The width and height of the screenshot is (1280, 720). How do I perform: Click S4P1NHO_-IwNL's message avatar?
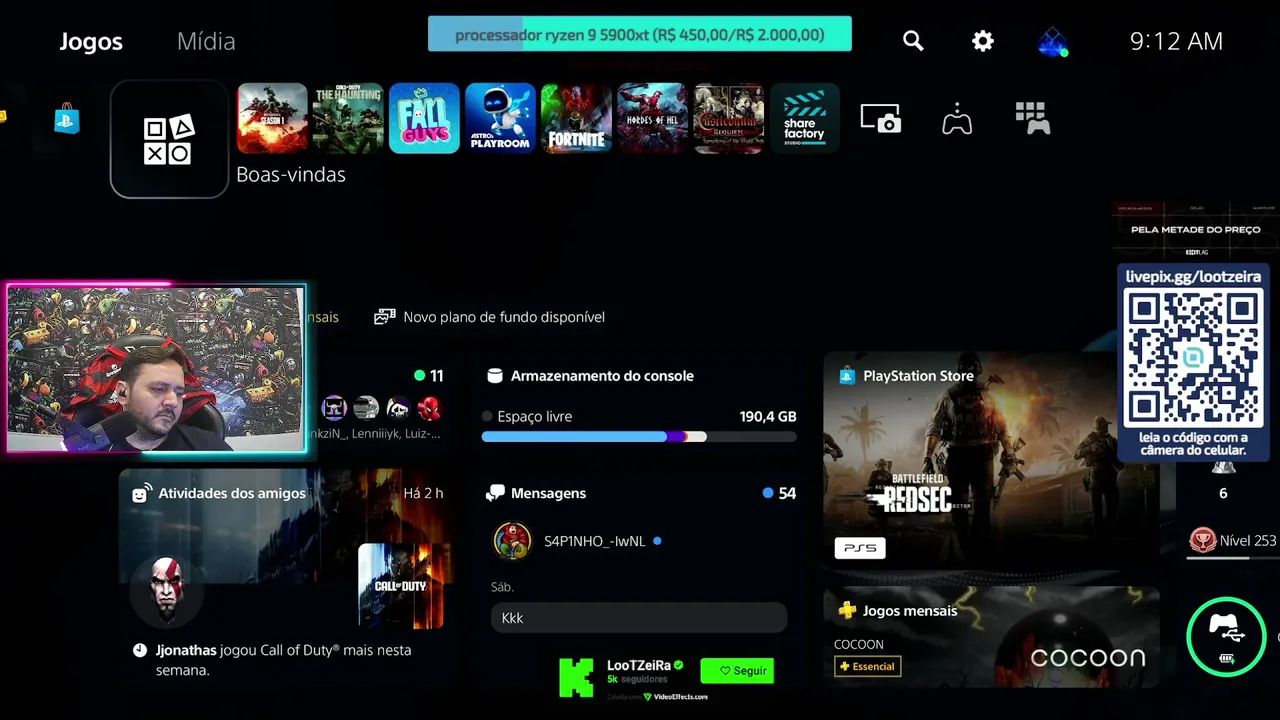(512, 541)
